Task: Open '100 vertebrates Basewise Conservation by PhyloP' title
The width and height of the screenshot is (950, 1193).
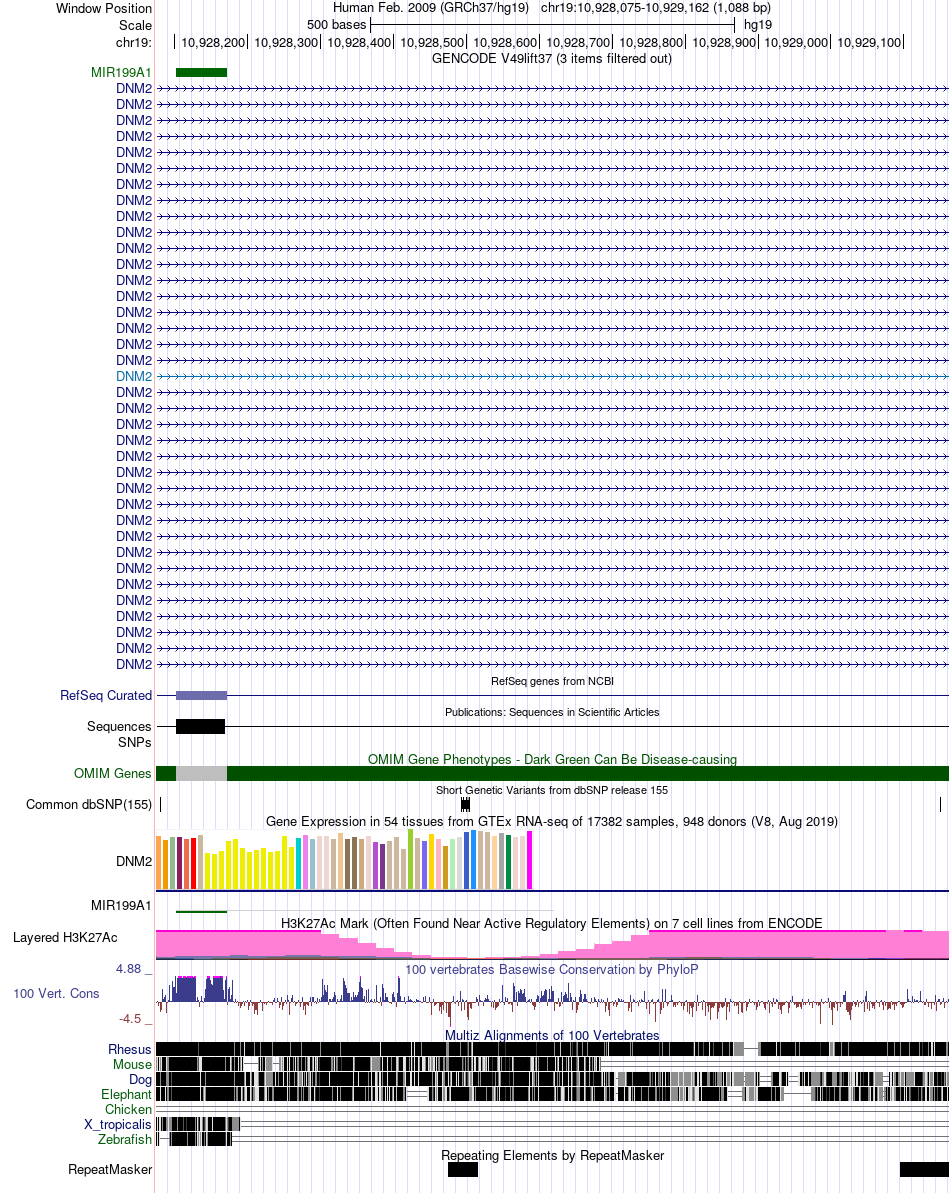Action: click(551, 969)
